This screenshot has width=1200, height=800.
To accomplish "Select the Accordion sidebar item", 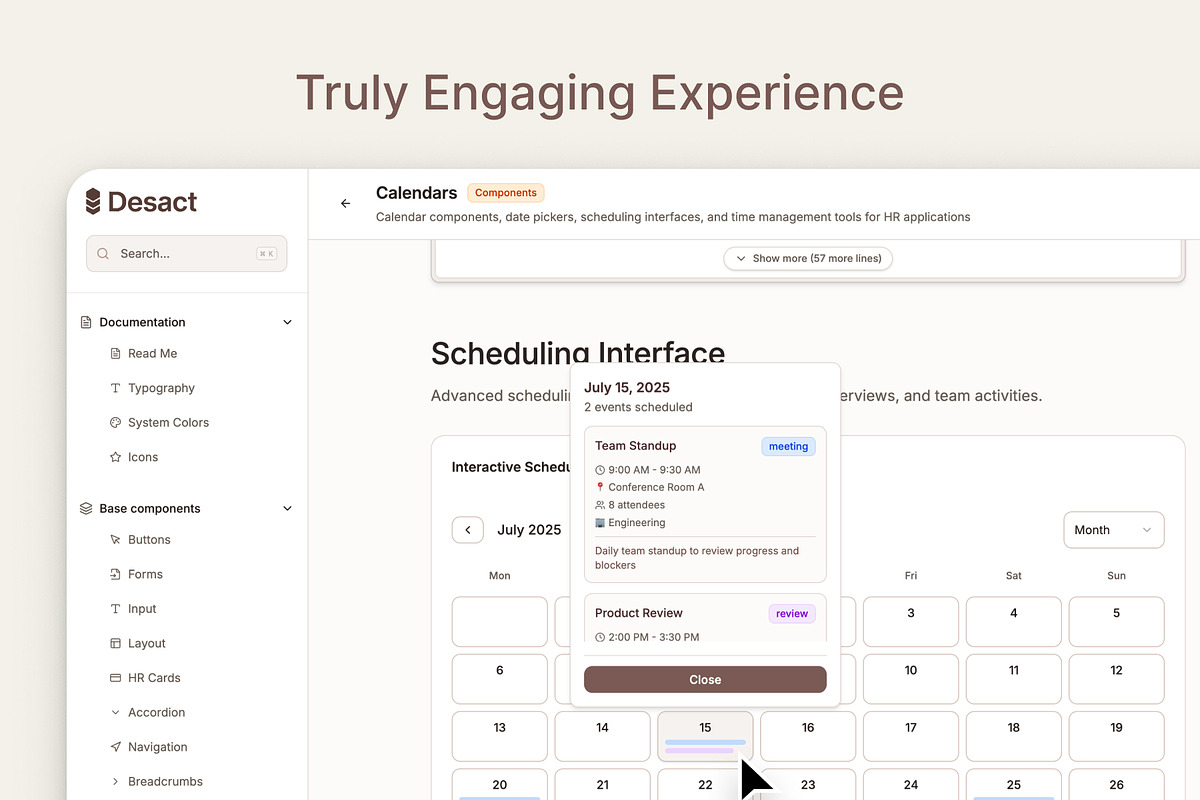I will 156,712.
